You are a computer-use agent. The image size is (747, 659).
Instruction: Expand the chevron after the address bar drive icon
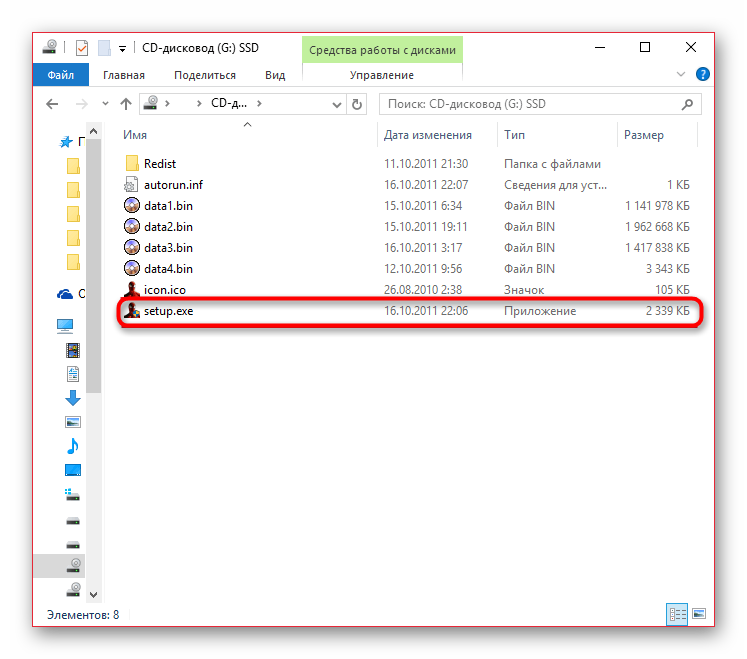click(167, 103)
